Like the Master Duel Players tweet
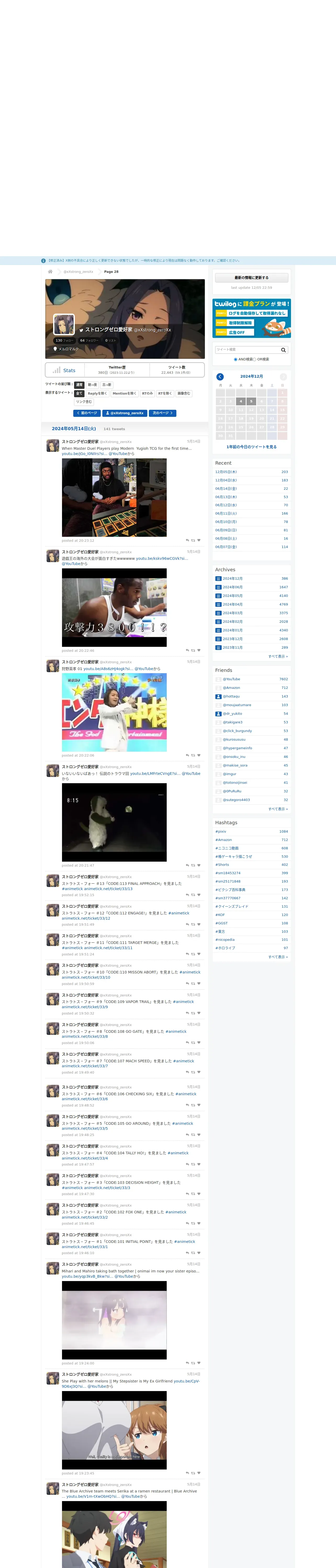336x1568 pixels. click(x=199, y=540)
